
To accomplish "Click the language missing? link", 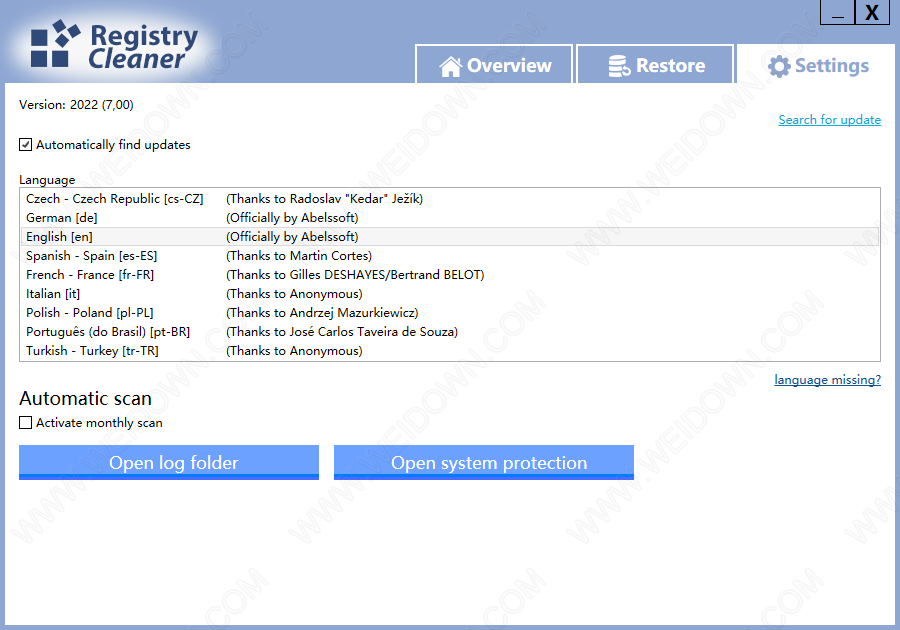I will coord(827,380).
